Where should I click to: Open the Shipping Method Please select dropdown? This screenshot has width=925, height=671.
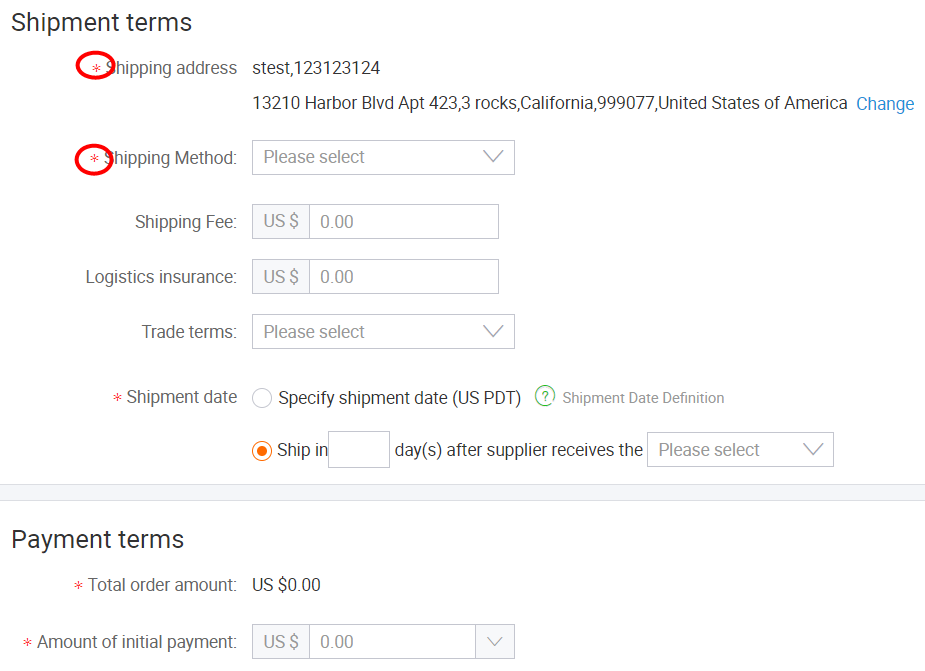[x=383, y=158]
